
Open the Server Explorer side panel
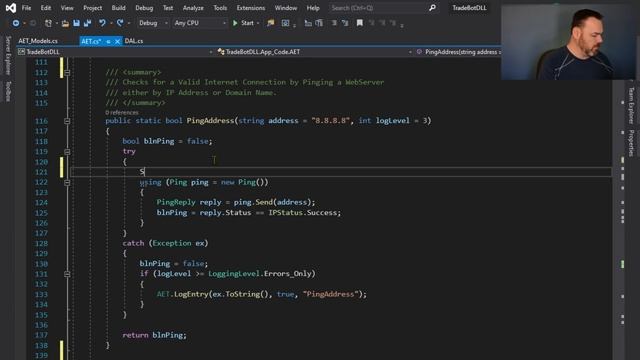coord(8,56)
